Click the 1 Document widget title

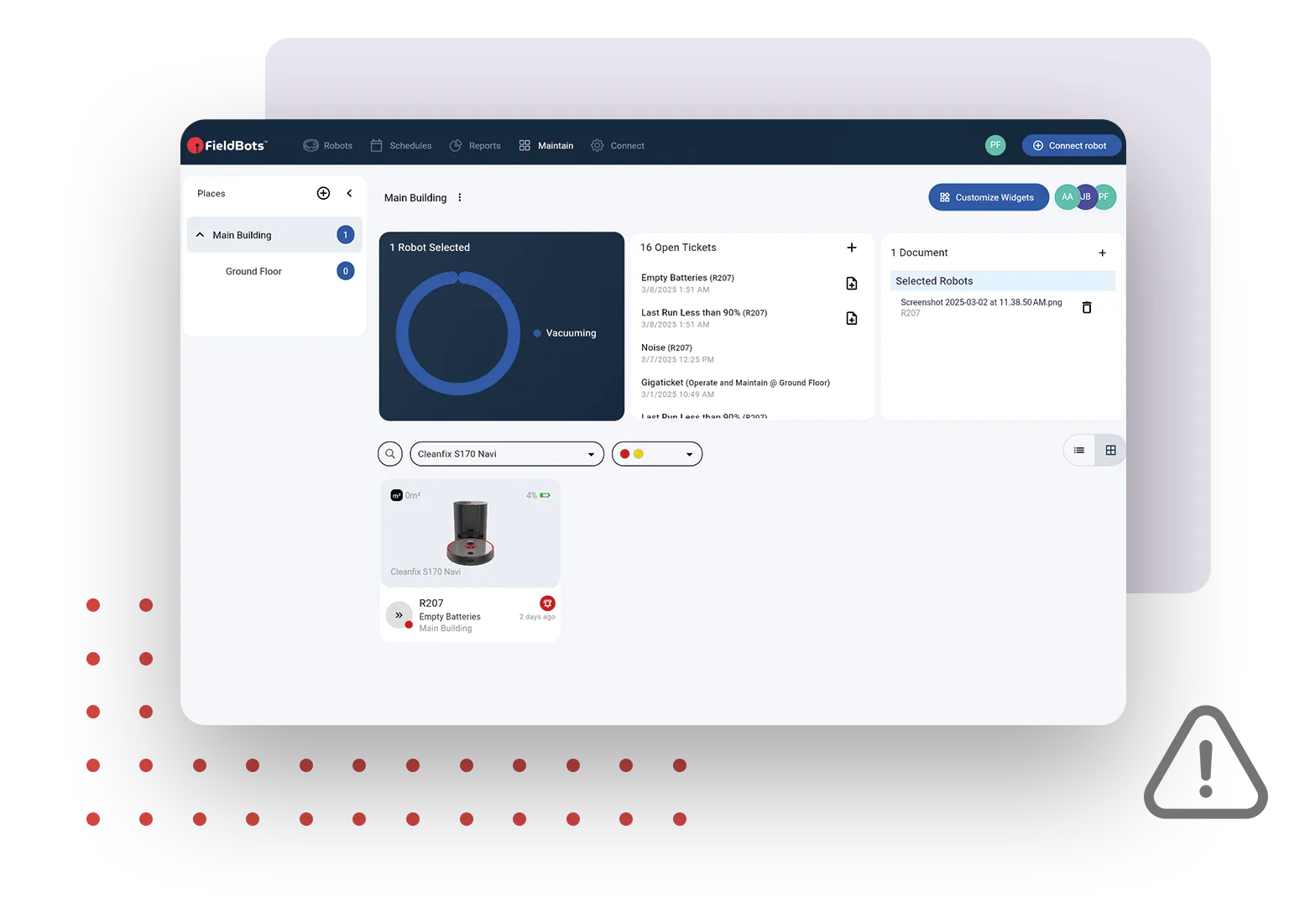tap(919, 253)
